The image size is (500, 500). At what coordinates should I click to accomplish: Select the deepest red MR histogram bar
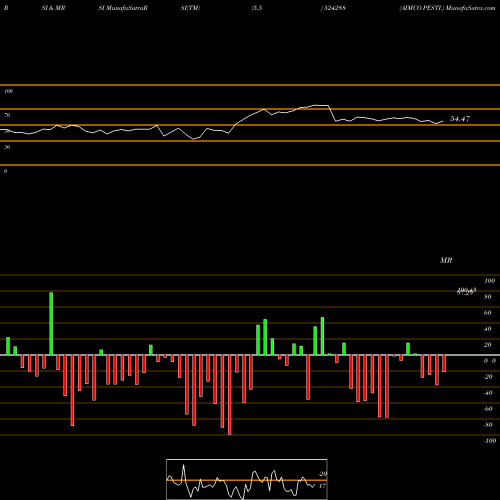point(229,395)
